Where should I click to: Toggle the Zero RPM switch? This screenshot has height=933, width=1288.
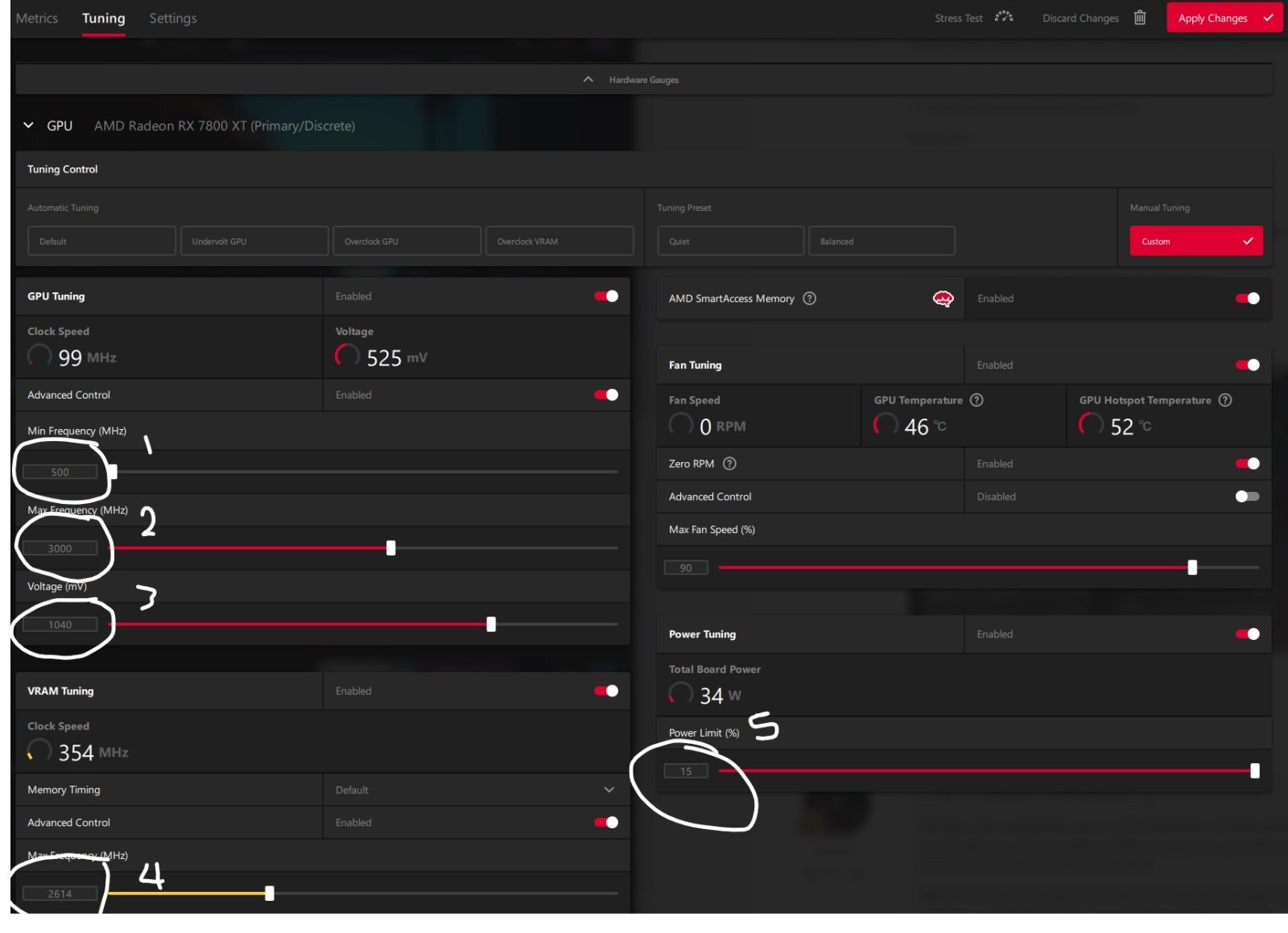[1248, 464]
